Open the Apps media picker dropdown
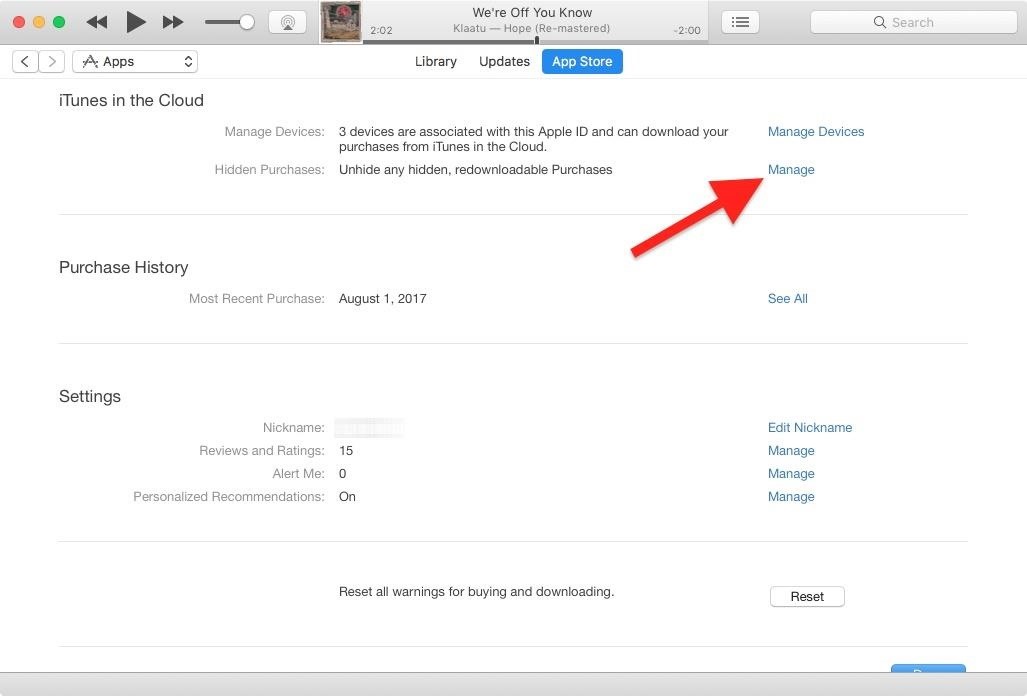This screenshot has width=1027, height=696. pyautogui.click(x=135, y=61)
